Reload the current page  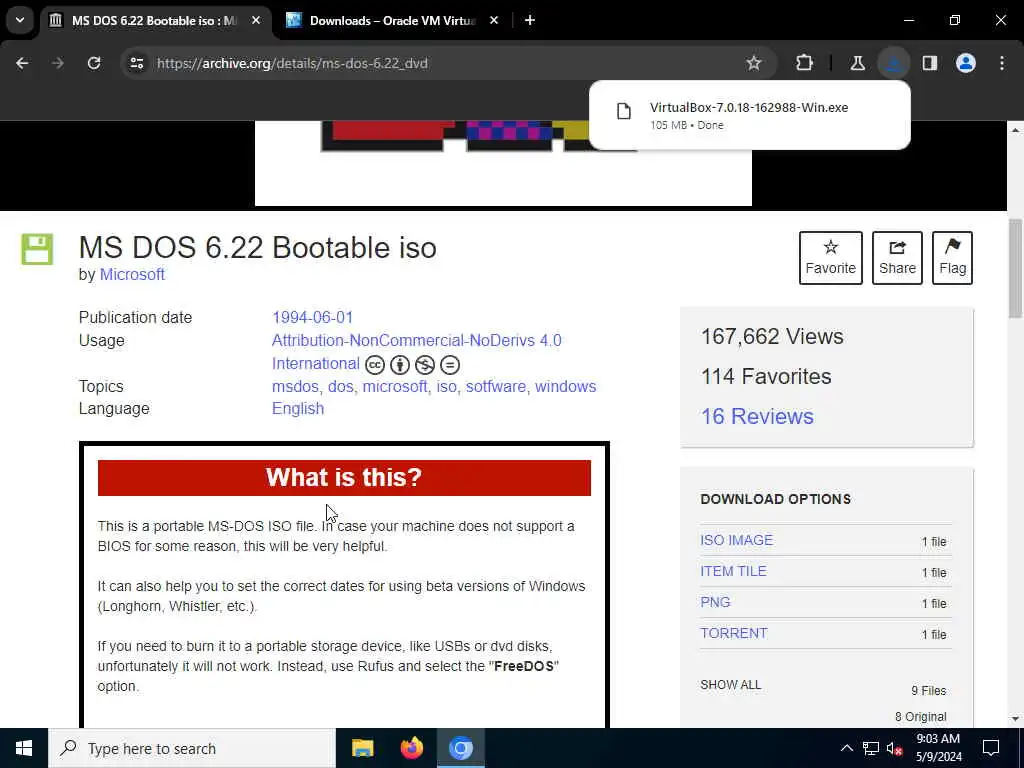(94, 63)
